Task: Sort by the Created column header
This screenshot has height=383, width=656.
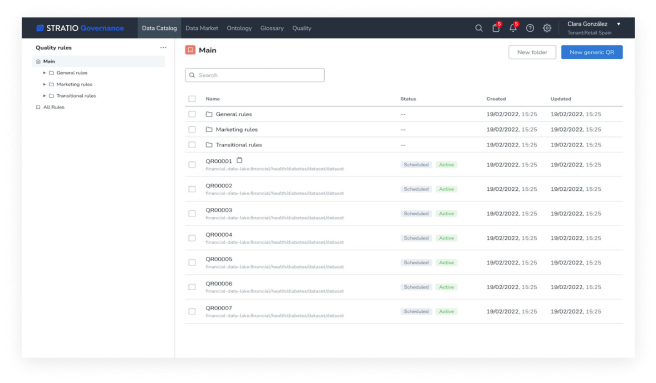Action: click(x=496, y=99)
